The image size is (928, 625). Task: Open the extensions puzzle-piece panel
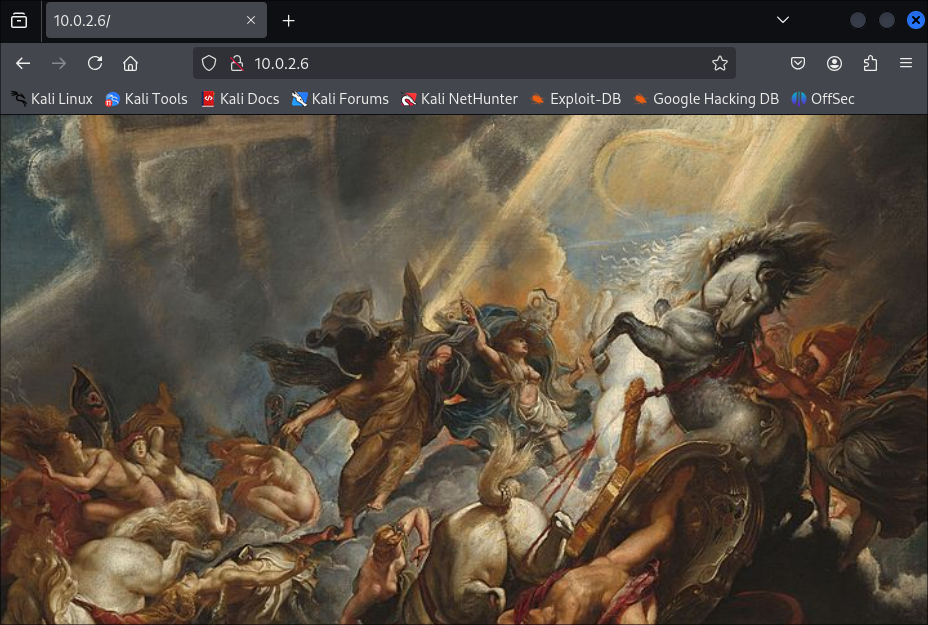pyautogui.click(x=870, y=63)
